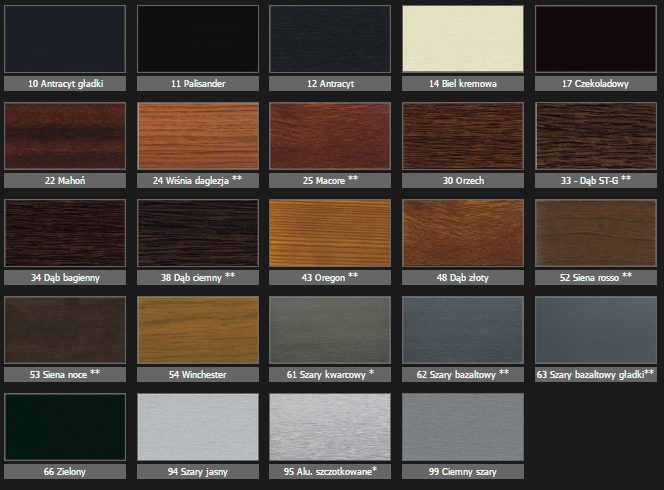Viewport: 664px width, 490px height.
Task: Select the 22 Mahoń wood texture
Action: [x=66, y=137]
